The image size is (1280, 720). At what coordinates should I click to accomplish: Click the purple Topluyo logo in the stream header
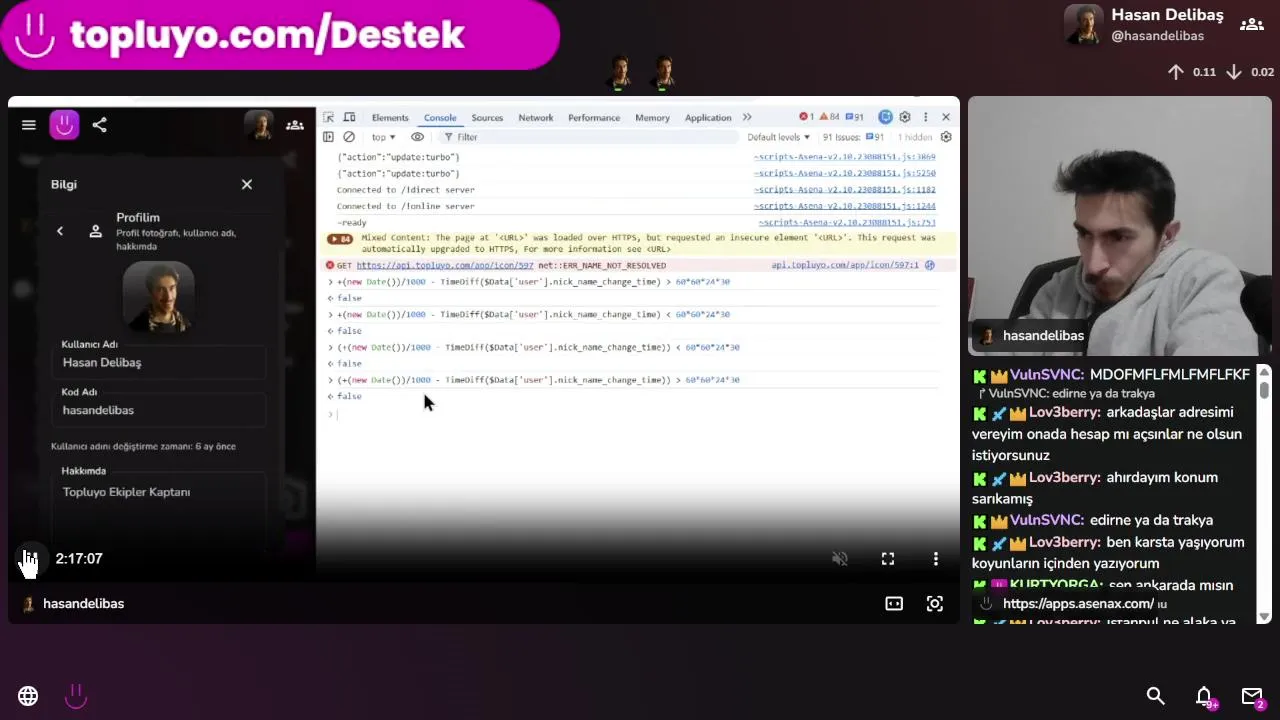(x=64, y=125)
